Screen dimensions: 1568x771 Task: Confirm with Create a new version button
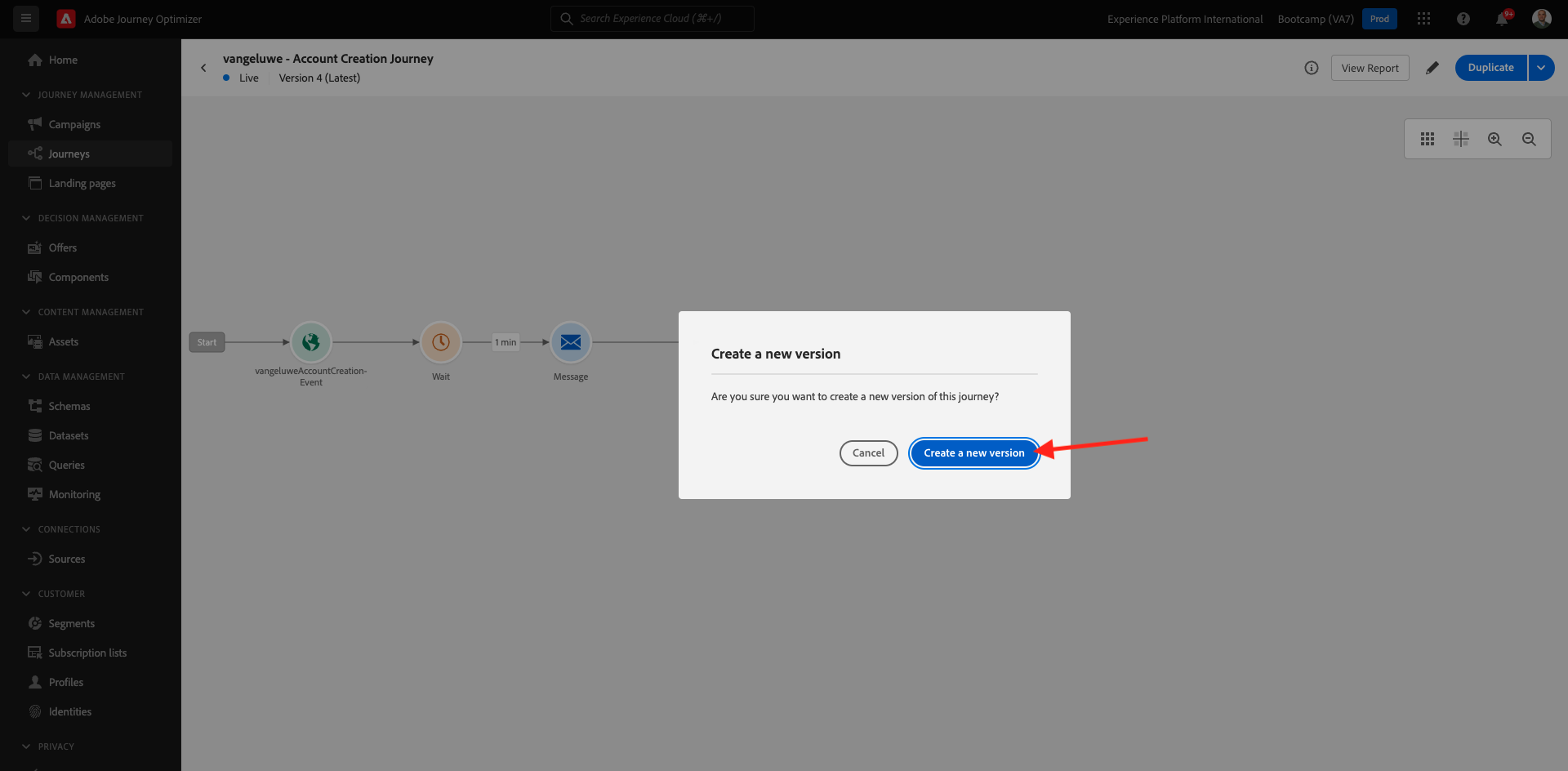974,452
